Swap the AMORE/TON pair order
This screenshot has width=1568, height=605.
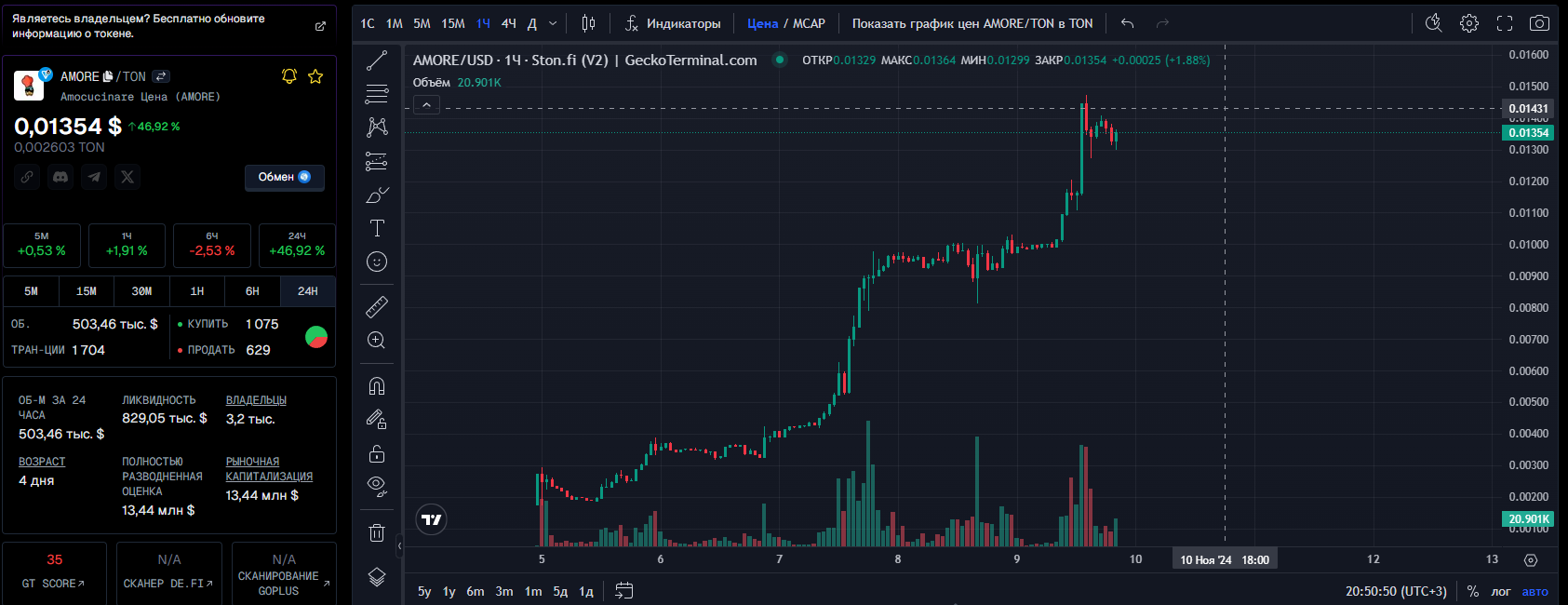click(161, 76)
